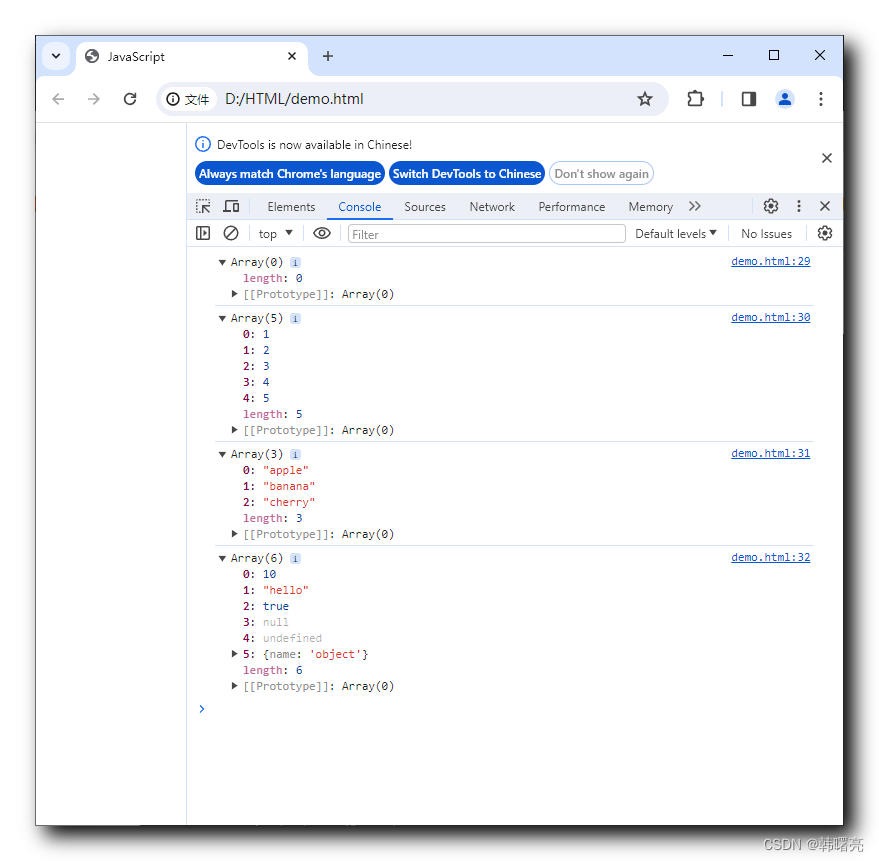Expand Prototype under Array(0)
The height and width of the screenshot is (861, 879).
[234, 294]
